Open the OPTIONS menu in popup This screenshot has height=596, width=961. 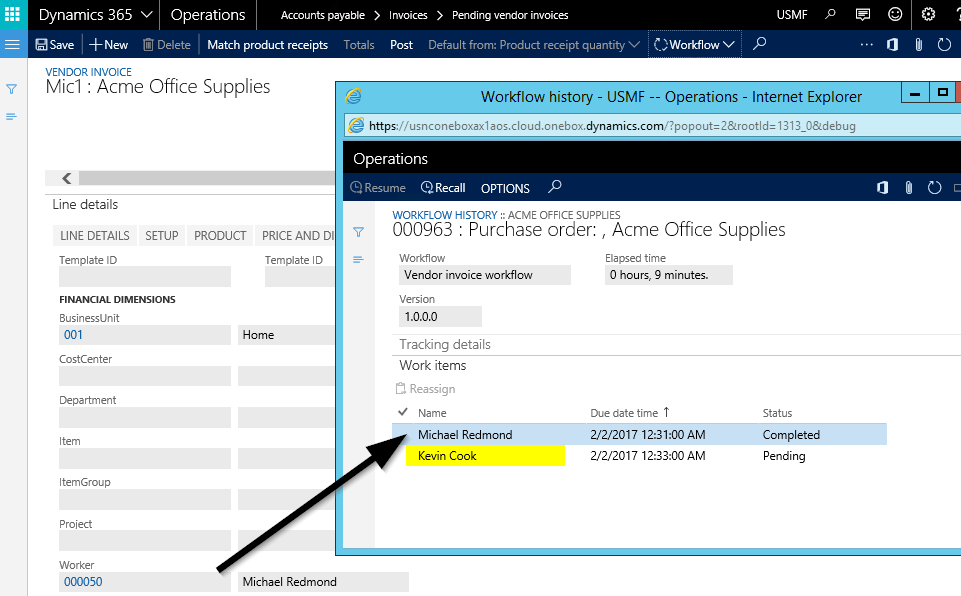pos(505,188)
